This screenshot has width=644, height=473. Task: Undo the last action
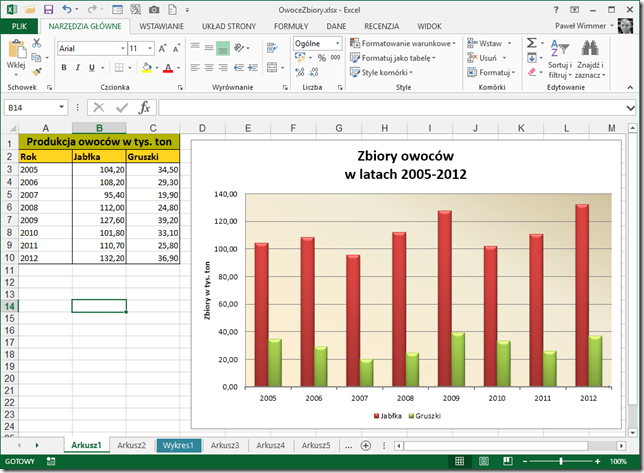tap(67, 9)
